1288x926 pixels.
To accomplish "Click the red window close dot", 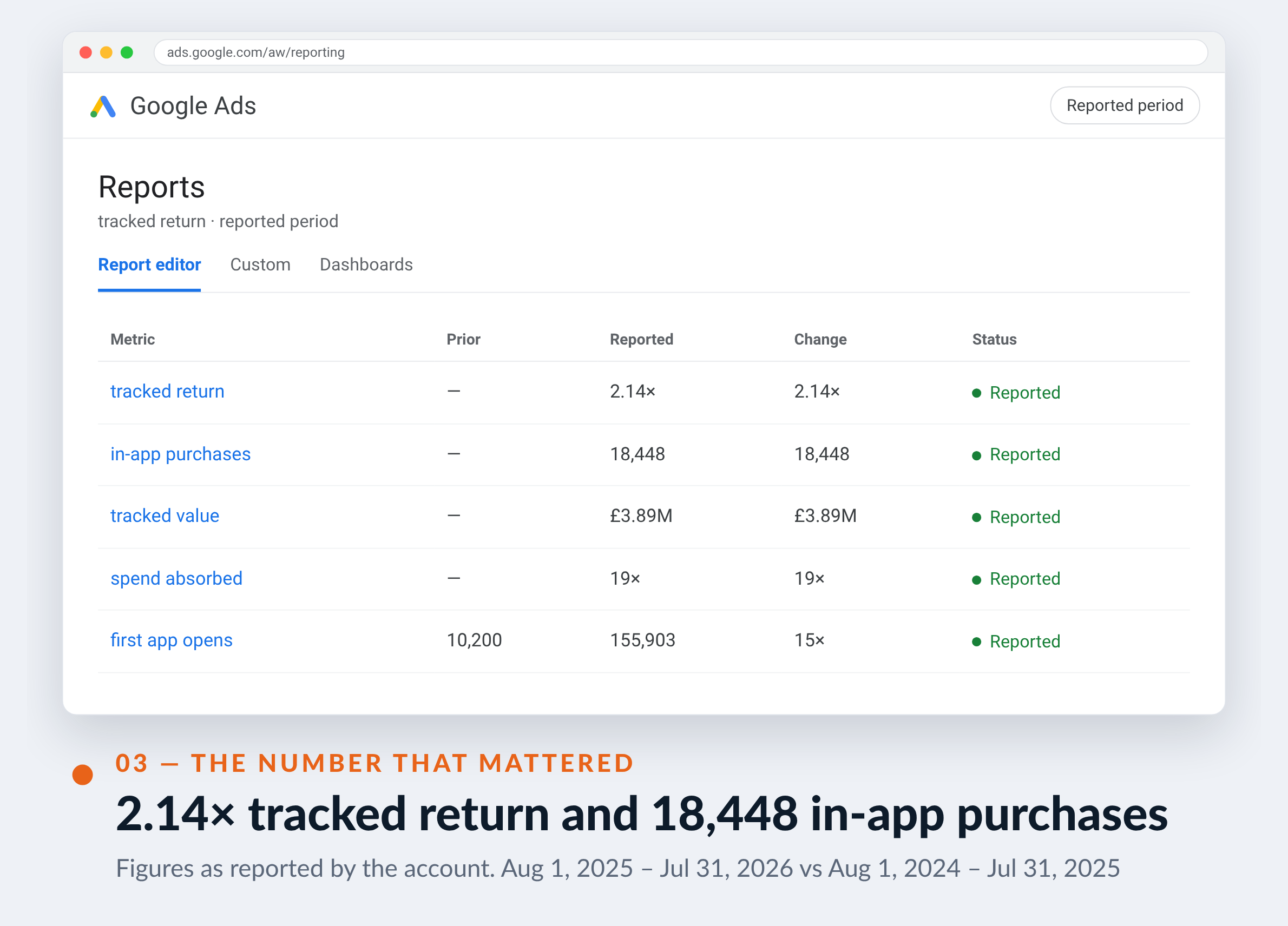I will [86, 52].
